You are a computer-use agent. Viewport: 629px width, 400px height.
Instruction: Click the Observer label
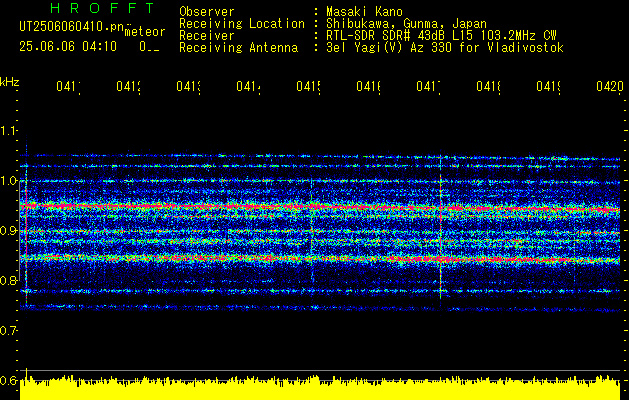pos(207,11)
